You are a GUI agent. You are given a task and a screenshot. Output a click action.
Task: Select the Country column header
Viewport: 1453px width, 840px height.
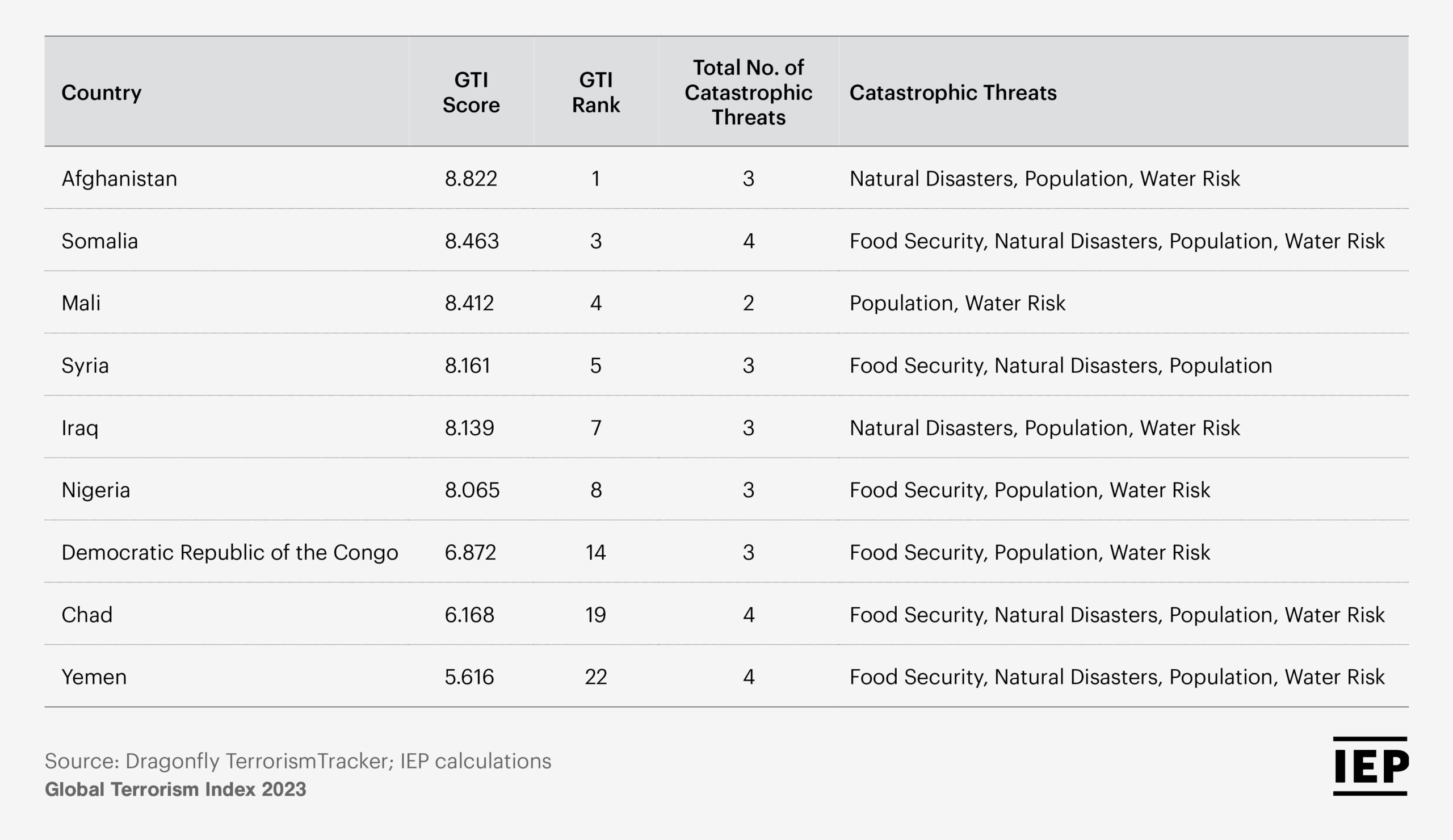point(102,93)
